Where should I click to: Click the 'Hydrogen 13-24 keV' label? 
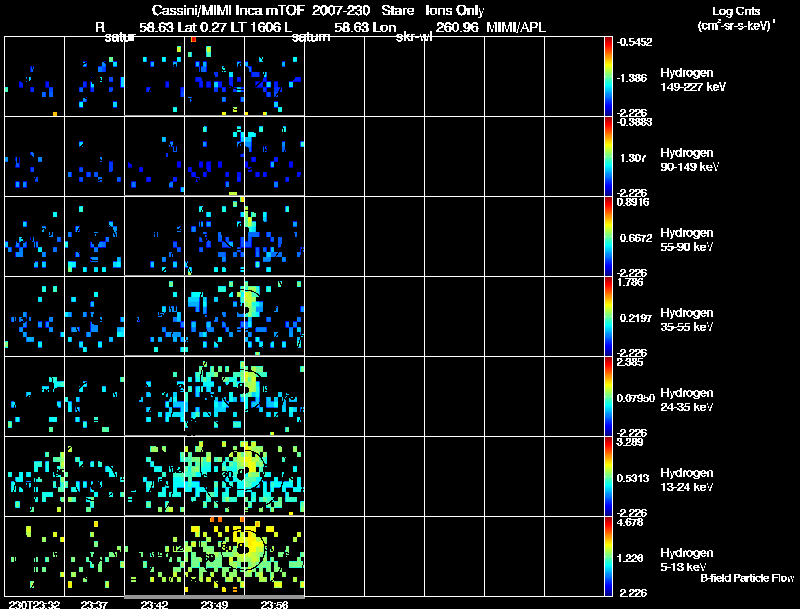[x=687, y=480]
